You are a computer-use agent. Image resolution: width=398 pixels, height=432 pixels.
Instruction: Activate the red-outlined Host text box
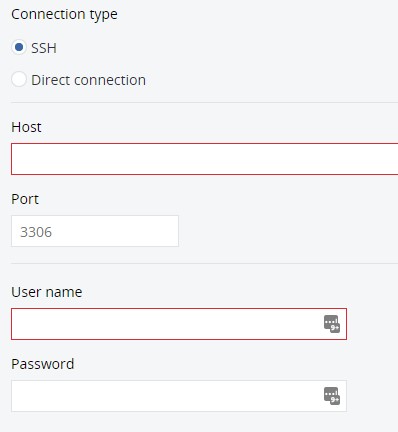pos(205,159)
